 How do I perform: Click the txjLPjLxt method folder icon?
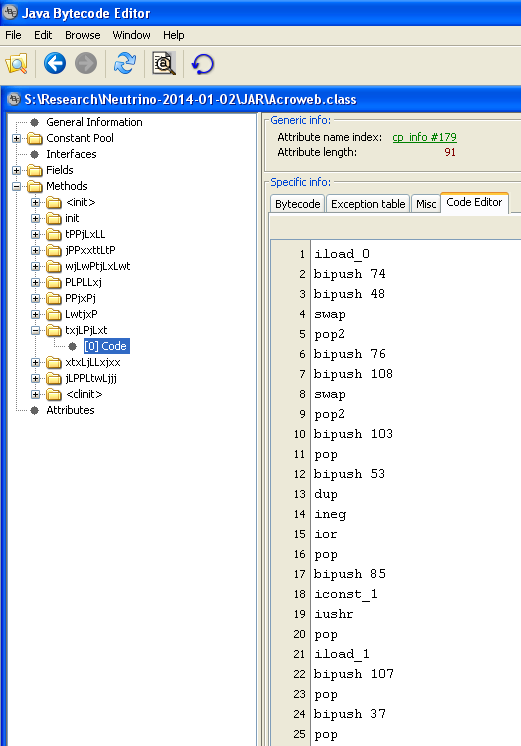pyautogui.click(x=54, y=331)
